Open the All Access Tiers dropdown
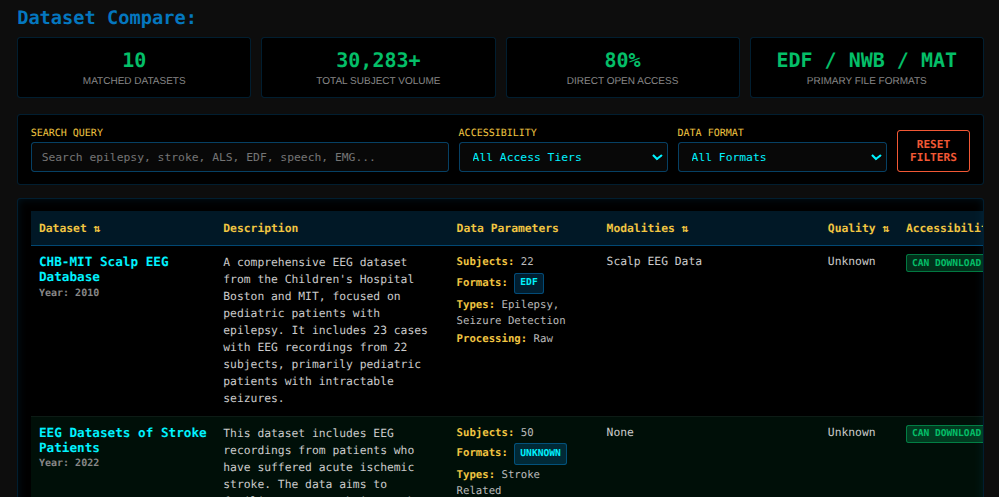999x497 pixels. [x=563, y=157]
